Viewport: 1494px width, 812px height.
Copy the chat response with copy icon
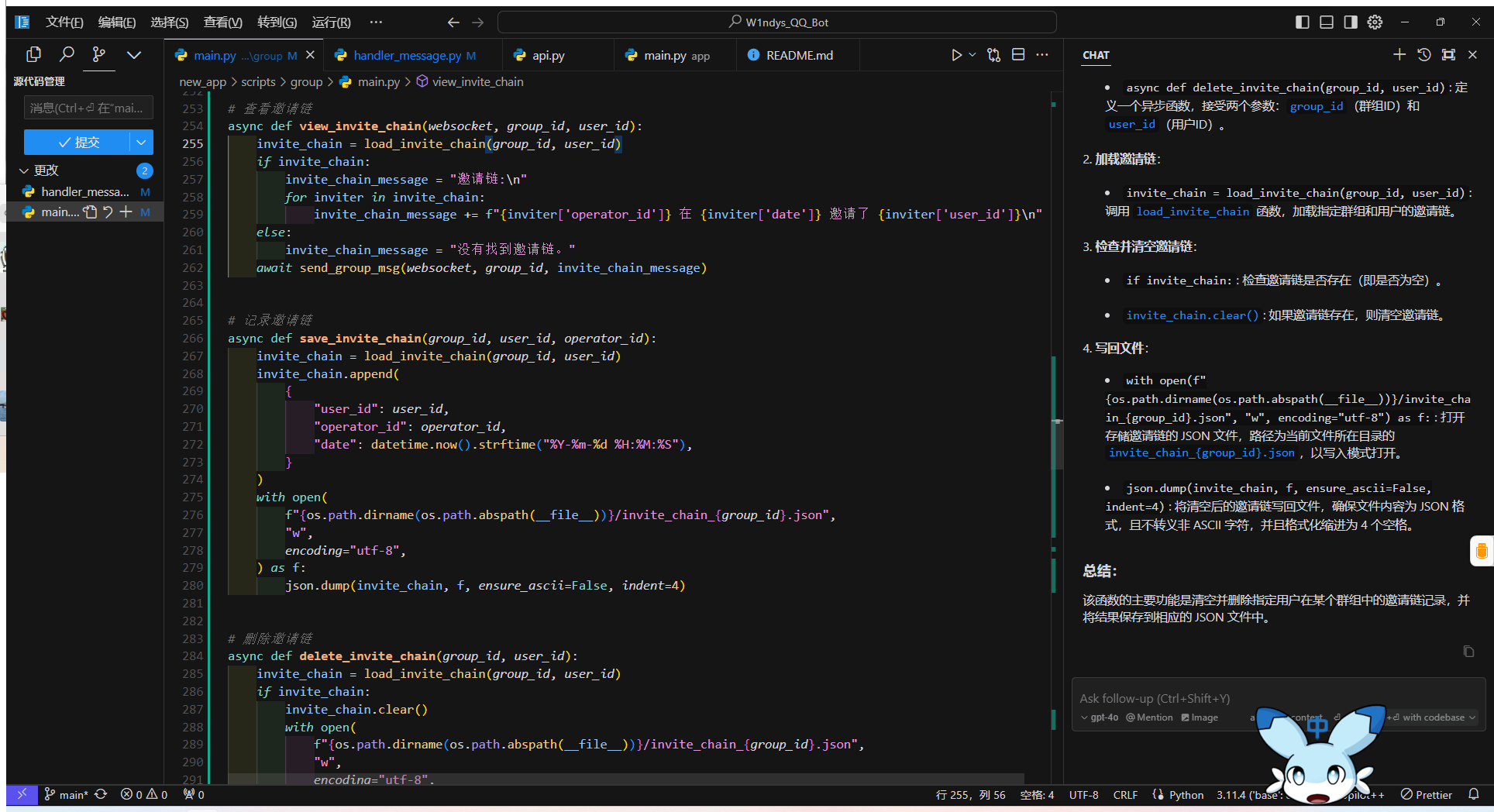click(1468, 652)
